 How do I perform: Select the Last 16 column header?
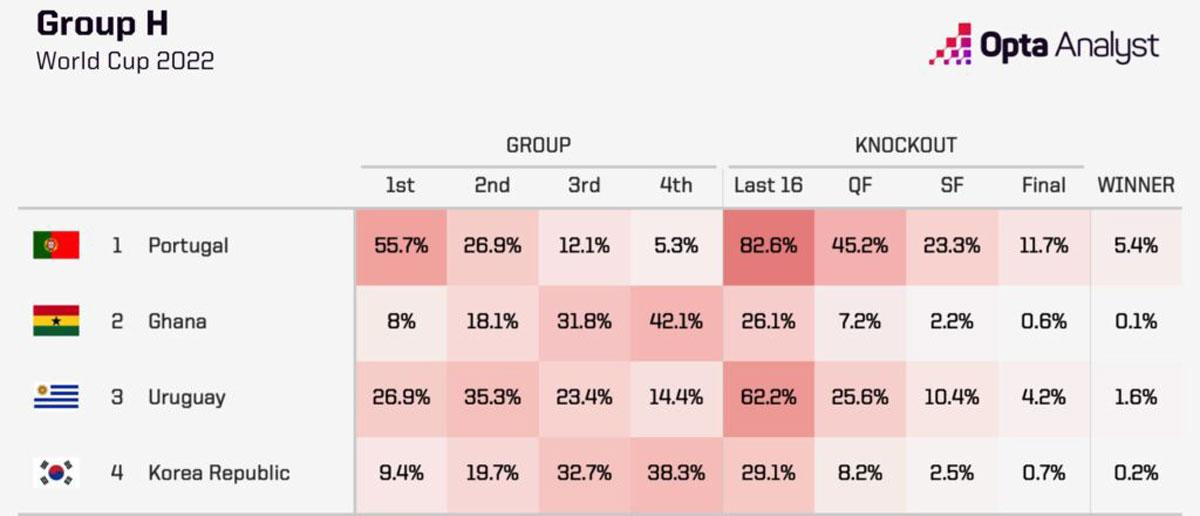[x=768, y=185]
